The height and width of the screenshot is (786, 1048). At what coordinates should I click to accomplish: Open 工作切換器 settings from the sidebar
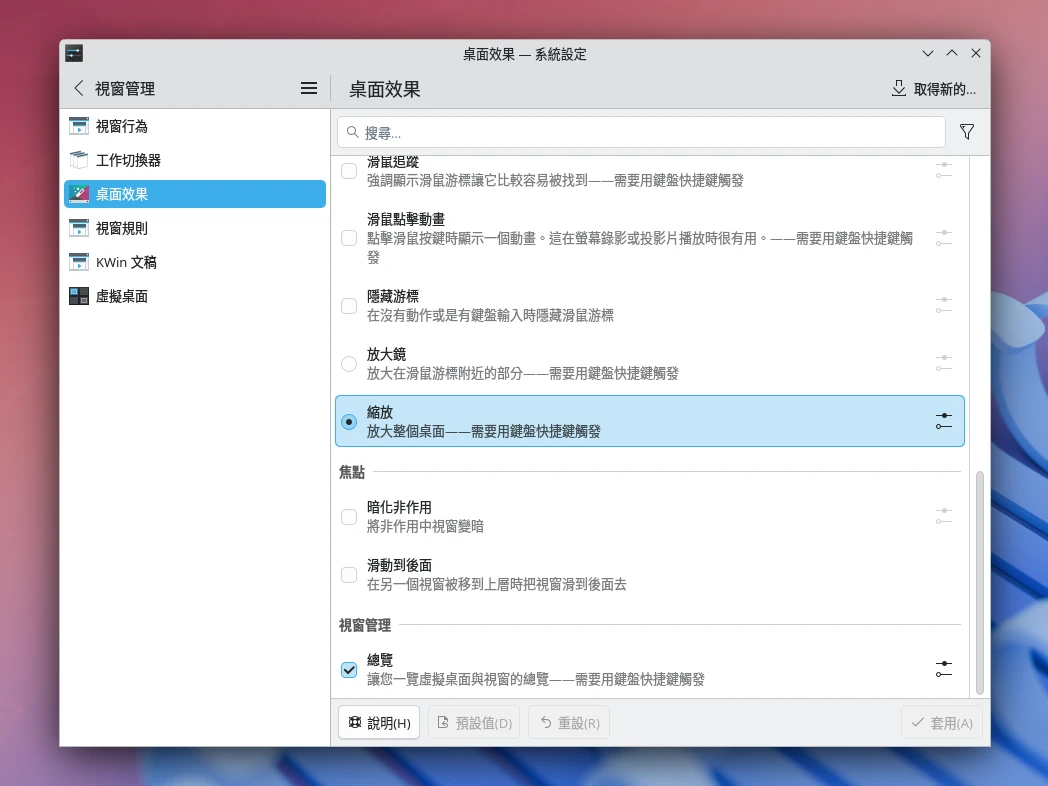(x=128, y=159)
